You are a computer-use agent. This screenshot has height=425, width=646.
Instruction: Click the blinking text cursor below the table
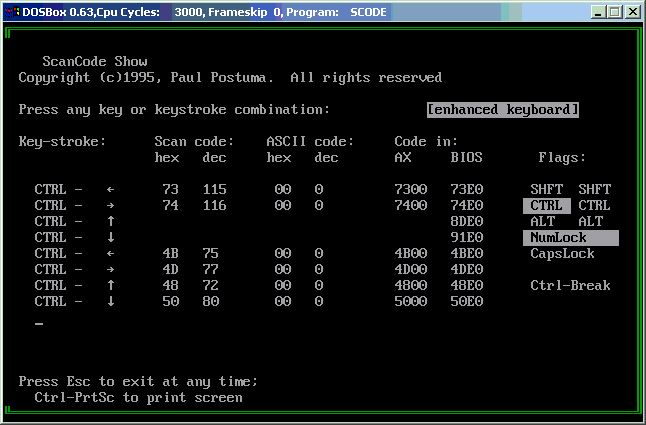39,324
